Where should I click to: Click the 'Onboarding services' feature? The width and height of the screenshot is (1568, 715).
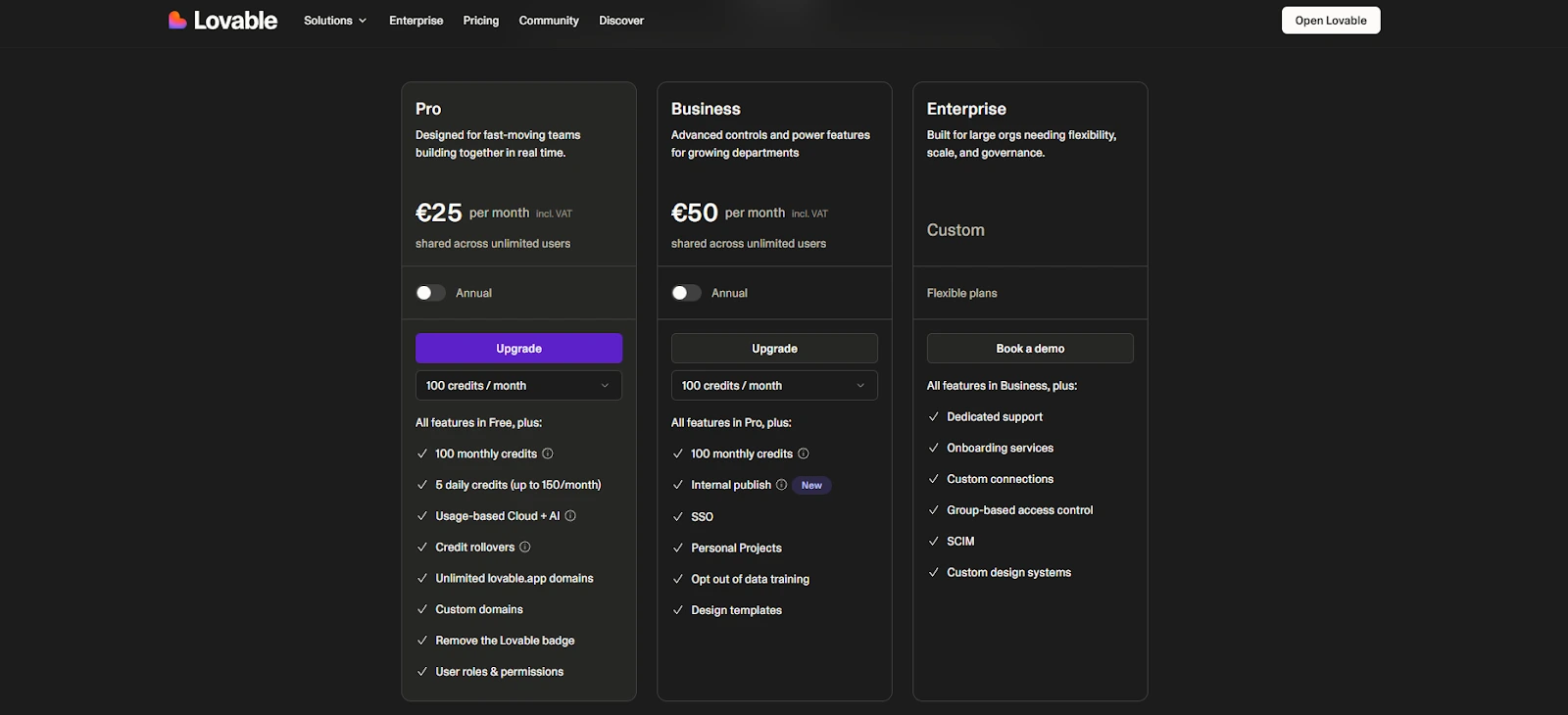(x=1000, y=448)
